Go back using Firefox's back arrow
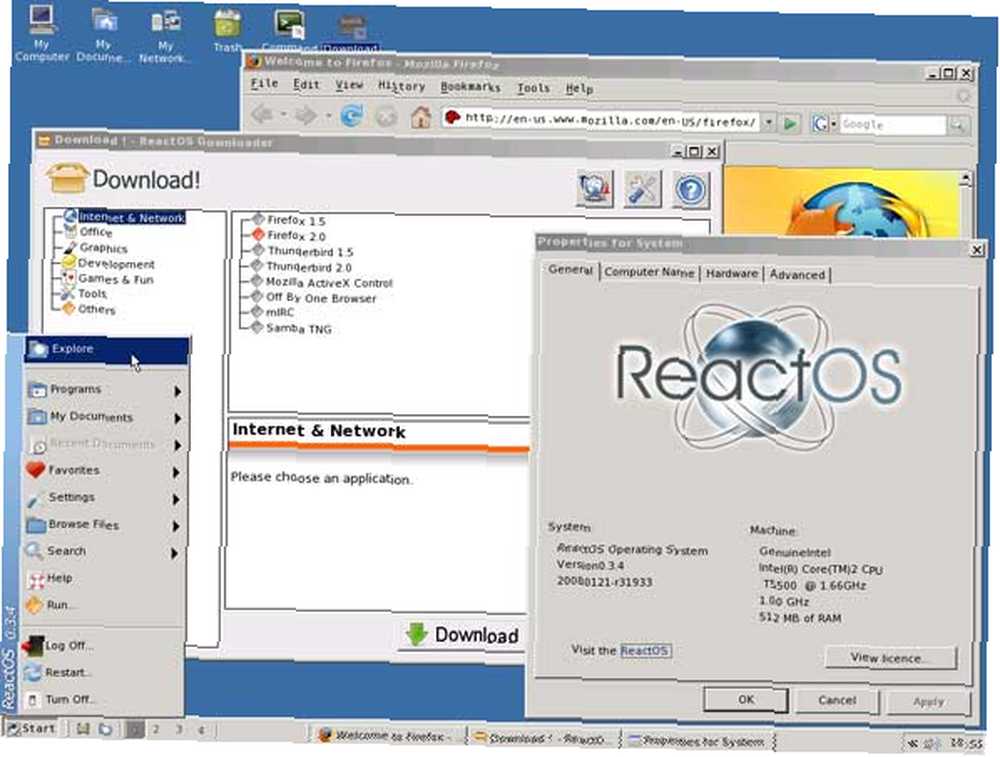Image resolution: width=1000 pixels, height=757 pixels. pyautogui.click(x=262, y=115)
